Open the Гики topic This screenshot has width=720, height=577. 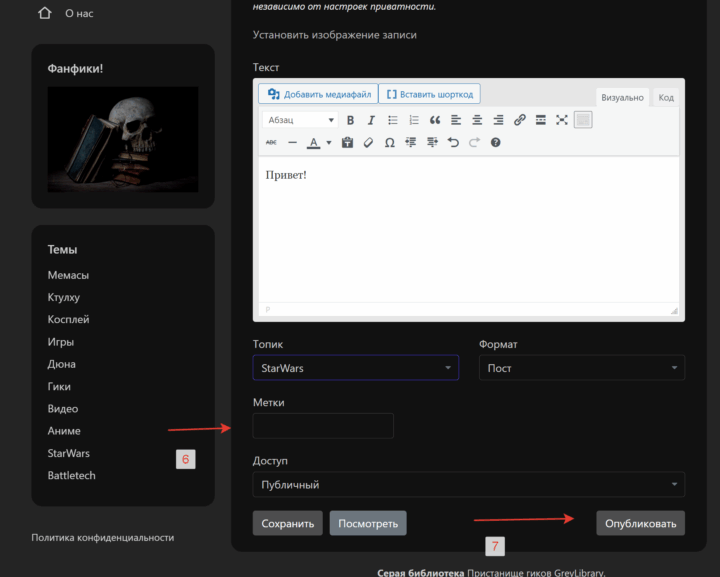pyautogui.click(x=59, y=387)
